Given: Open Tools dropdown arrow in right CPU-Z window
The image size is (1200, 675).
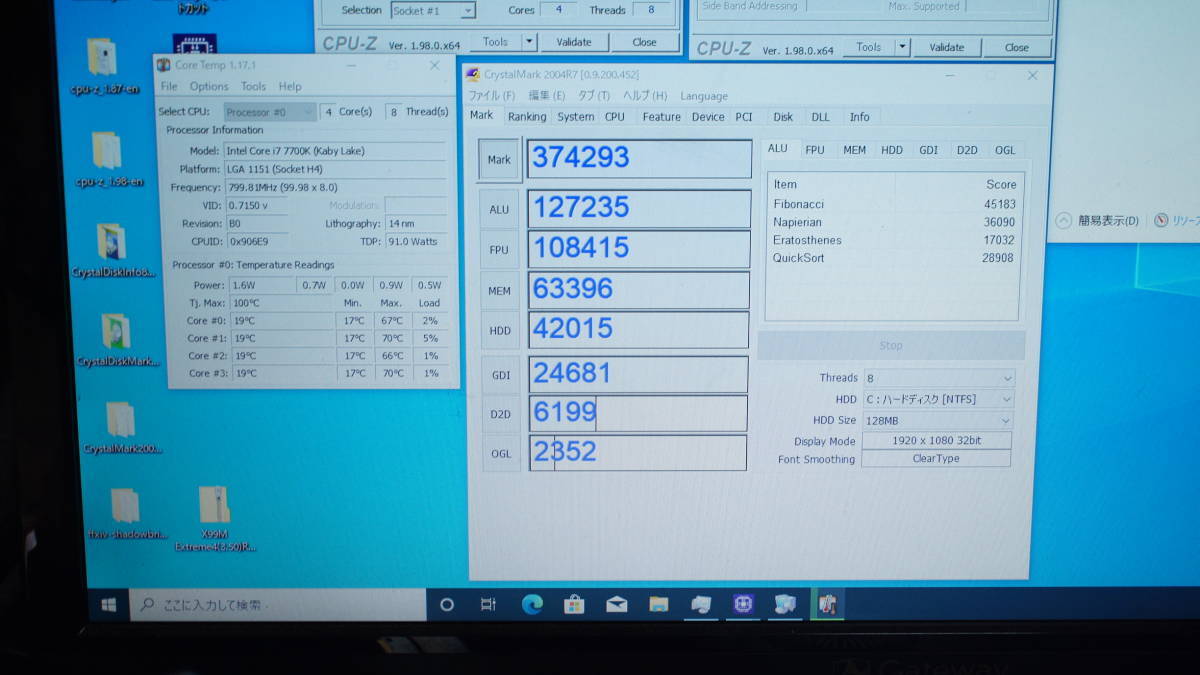Looking at the screenshot, I should (x=903, y=47).
